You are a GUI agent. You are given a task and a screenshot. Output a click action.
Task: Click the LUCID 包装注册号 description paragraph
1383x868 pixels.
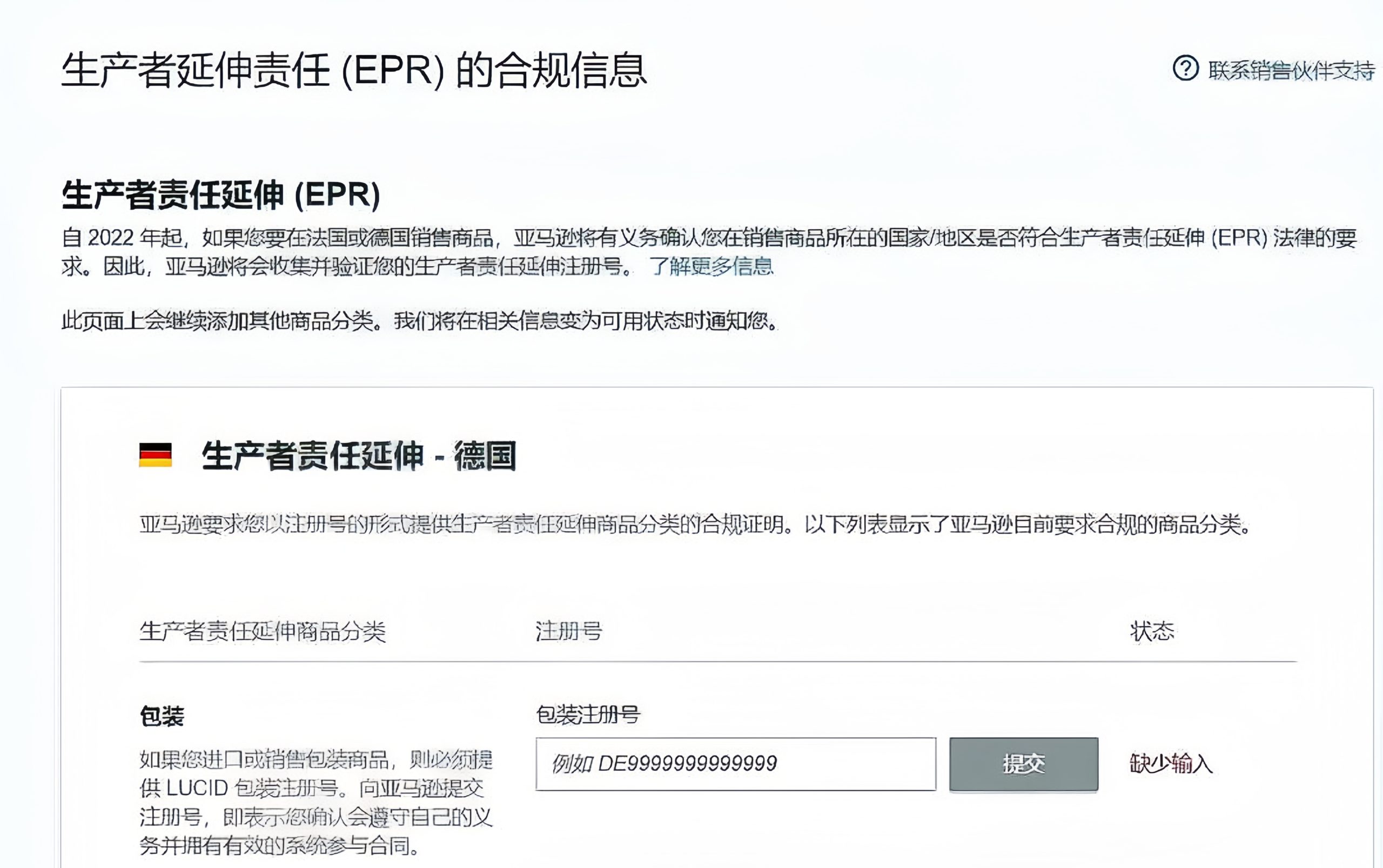(x=317, y=803)
